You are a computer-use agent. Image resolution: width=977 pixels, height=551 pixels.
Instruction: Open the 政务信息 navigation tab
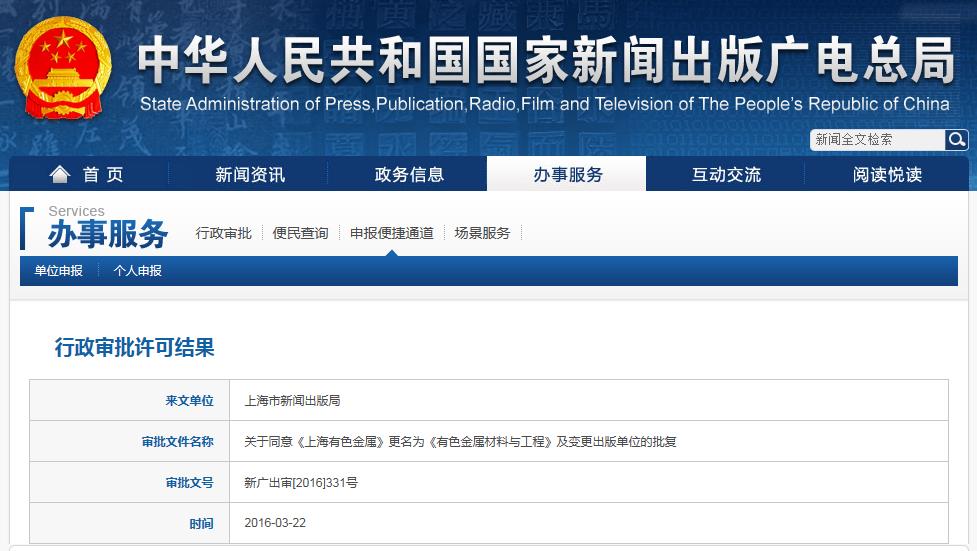409,174
